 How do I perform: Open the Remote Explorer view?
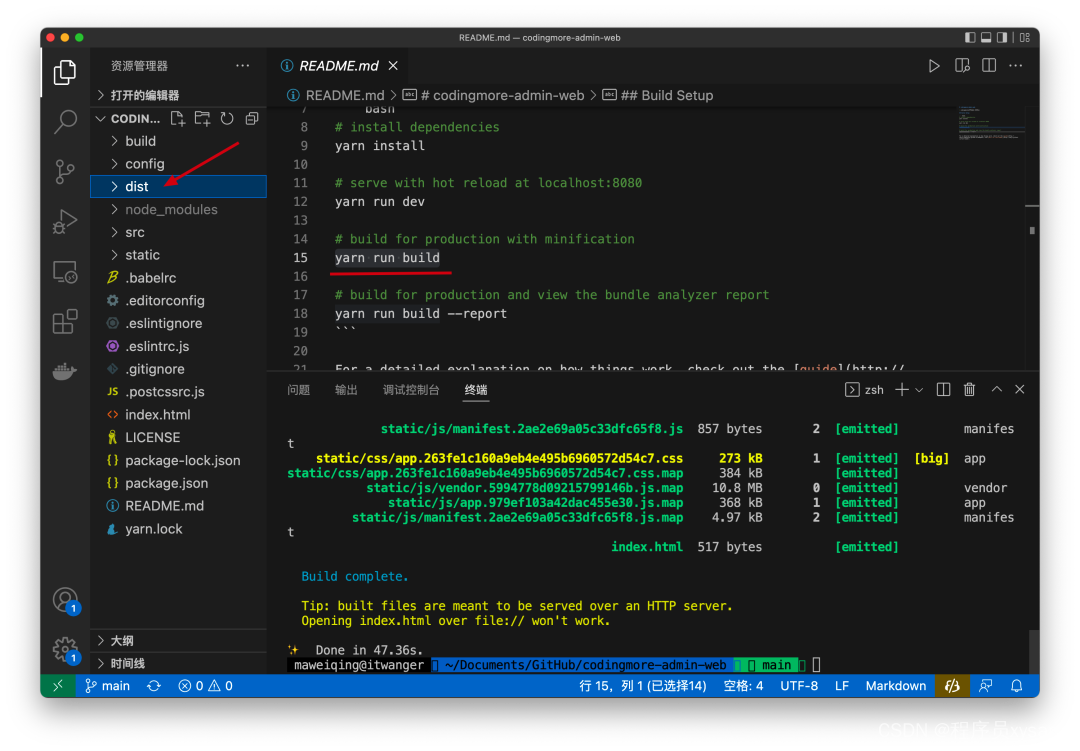click(x=65, y=272)
